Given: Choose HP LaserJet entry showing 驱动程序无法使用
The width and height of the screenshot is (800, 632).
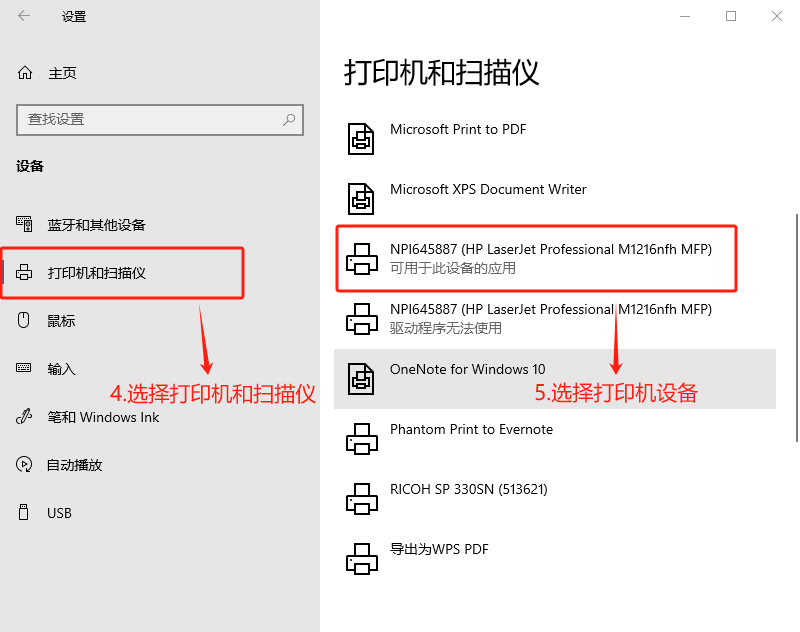Looking at the screenshot, I should (x=555, y=319).
